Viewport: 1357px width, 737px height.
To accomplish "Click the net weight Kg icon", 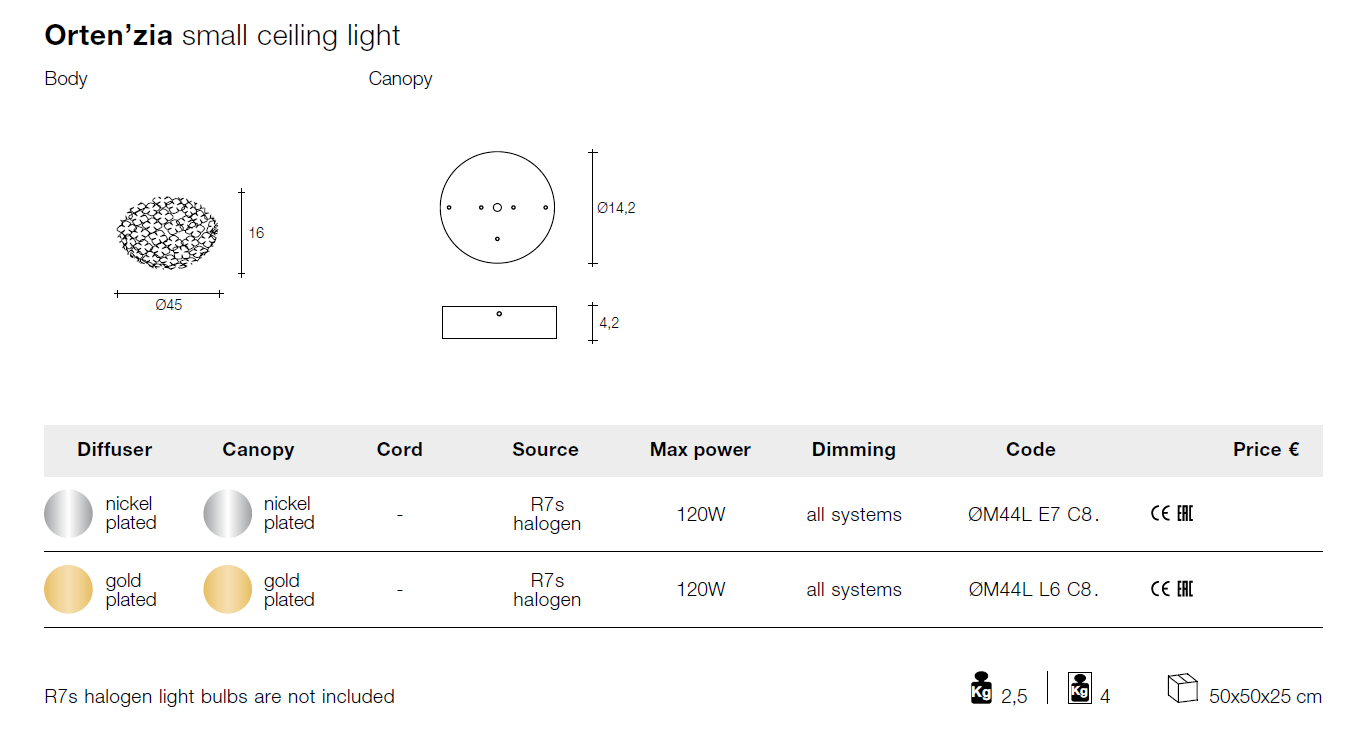I will [981, 688].
